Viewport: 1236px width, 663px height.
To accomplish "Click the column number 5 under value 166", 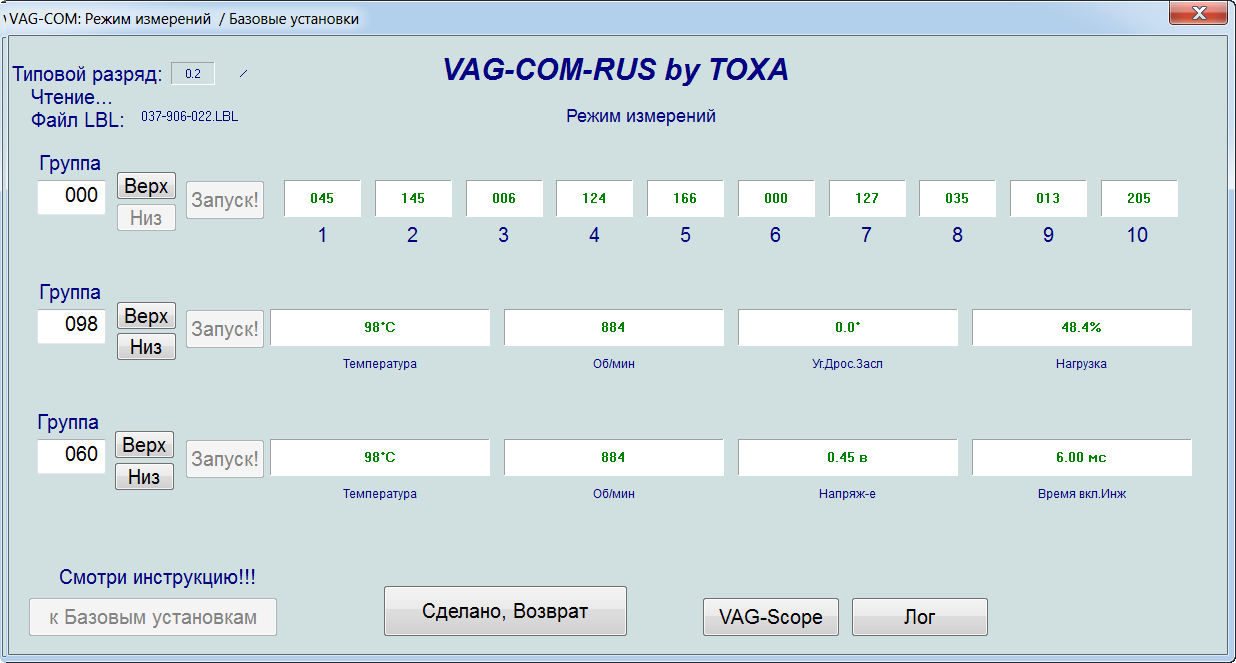I will coord(685,236).
